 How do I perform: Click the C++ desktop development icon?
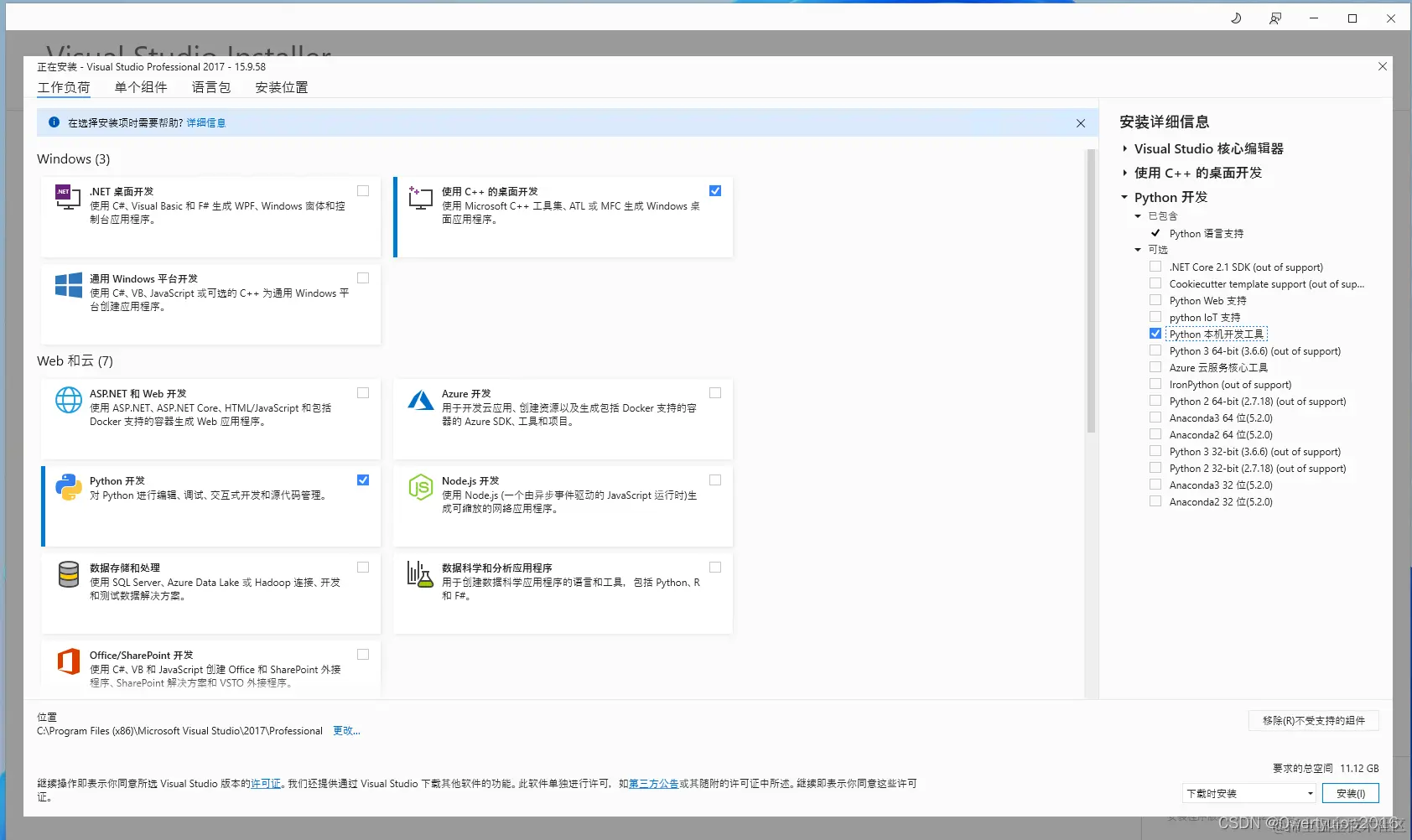(x=420, y=198)
